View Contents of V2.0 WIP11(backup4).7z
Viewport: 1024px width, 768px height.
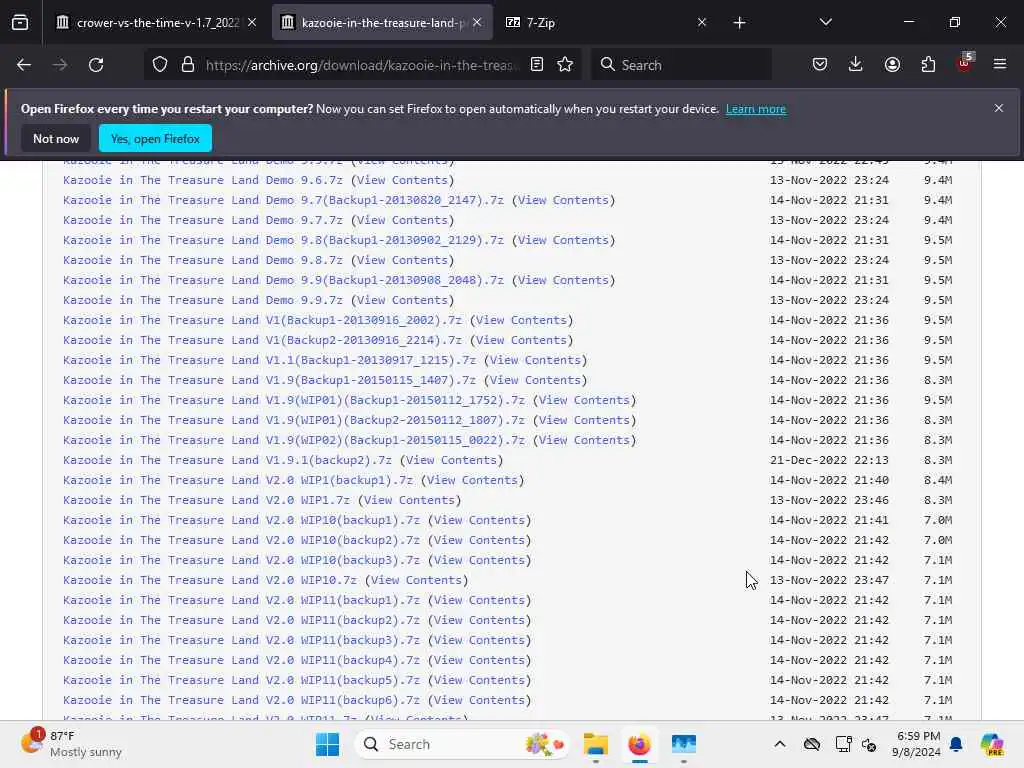click(479, 660)
